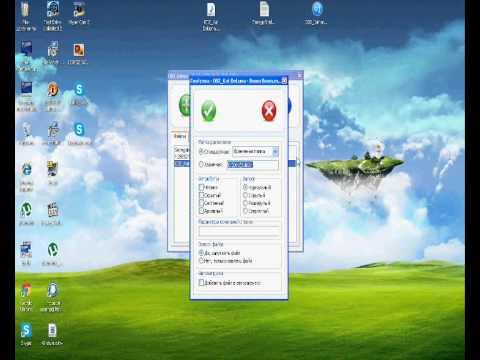This screenshot has width=480, height=360.
Task: Close the file properties dialog
Action: (x=284, y=80)
